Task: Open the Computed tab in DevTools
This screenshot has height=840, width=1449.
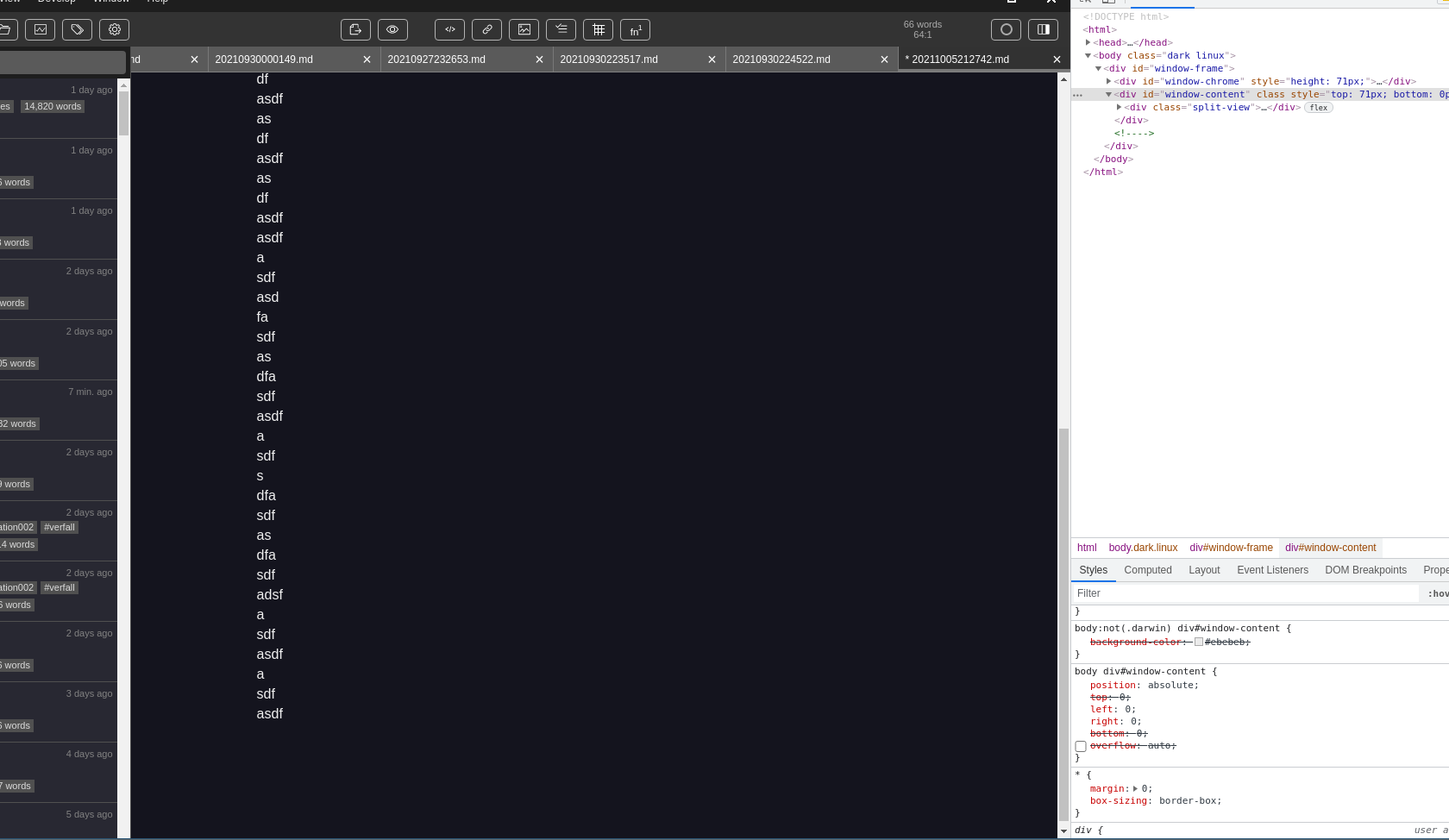Action: [1148, 570]
